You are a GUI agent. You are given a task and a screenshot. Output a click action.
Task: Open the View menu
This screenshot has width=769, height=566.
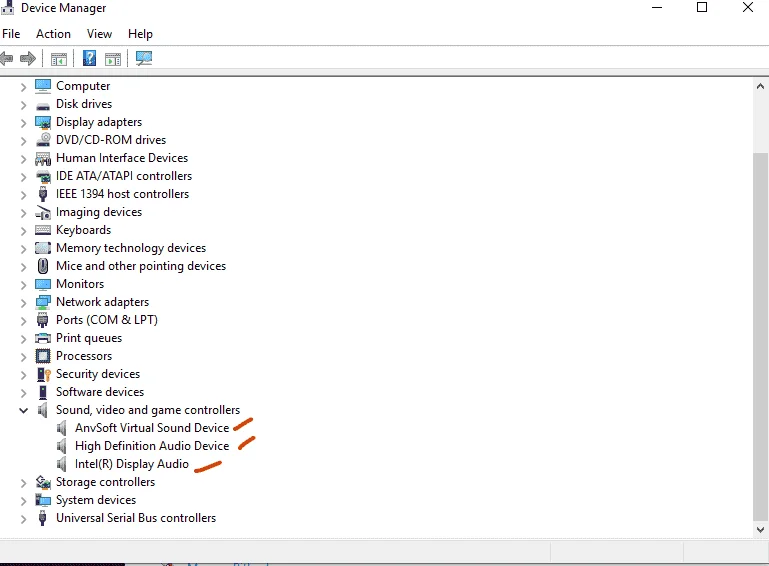(x=99, y=34)
